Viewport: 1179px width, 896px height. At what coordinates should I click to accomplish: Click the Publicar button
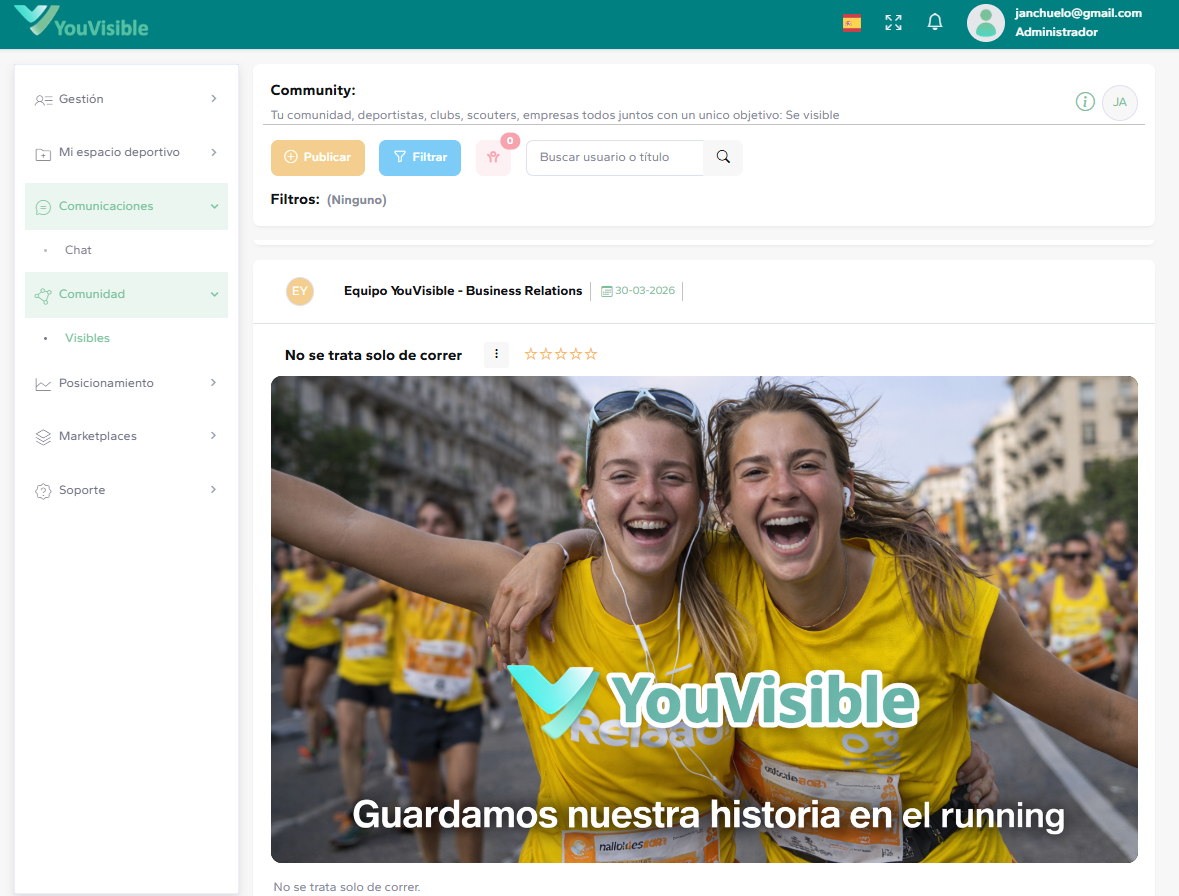[317, 157]
